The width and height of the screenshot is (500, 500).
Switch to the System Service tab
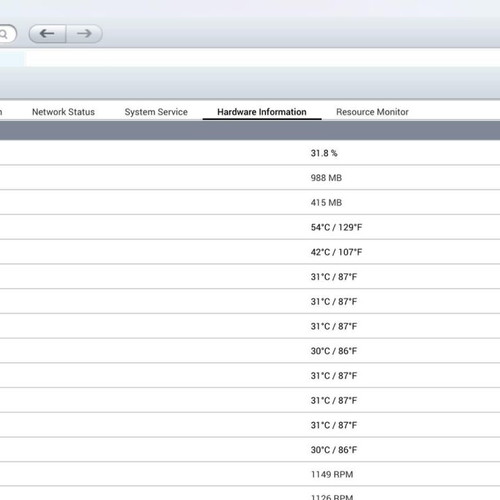click(x=156, y=112)
